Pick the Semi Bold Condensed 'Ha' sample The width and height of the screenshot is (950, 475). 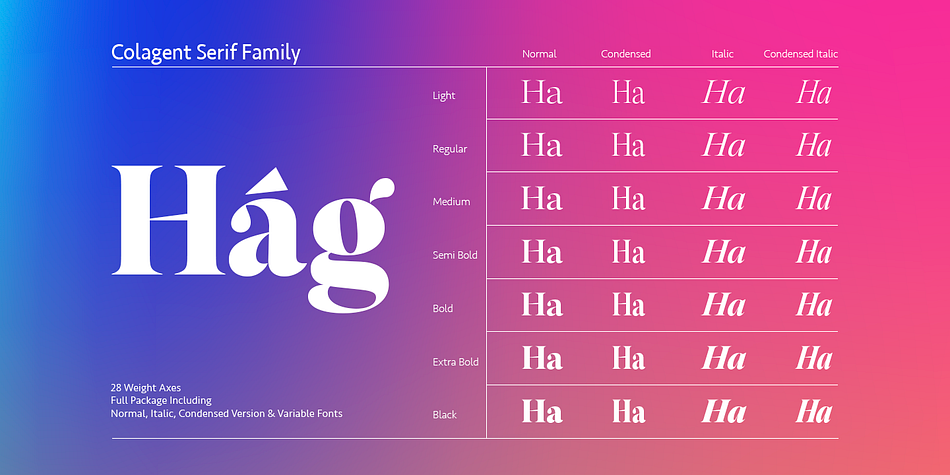point(628,252)
